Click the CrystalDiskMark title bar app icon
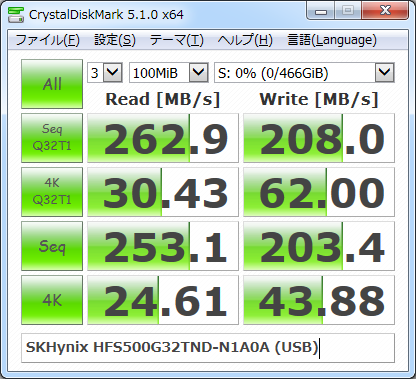Viewport: 416px width, 379px height. click(16, 14)
